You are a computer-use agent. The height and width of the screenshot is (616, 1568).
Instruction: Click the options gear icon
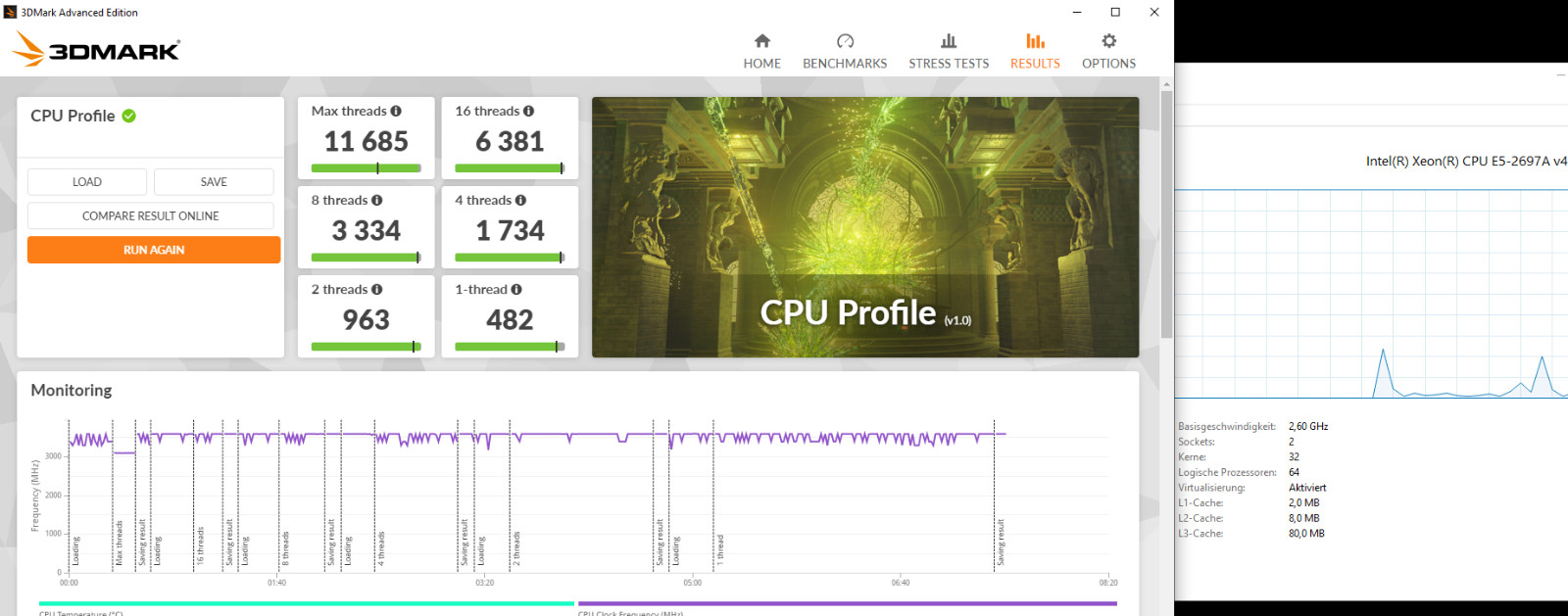coord(1108,41)
